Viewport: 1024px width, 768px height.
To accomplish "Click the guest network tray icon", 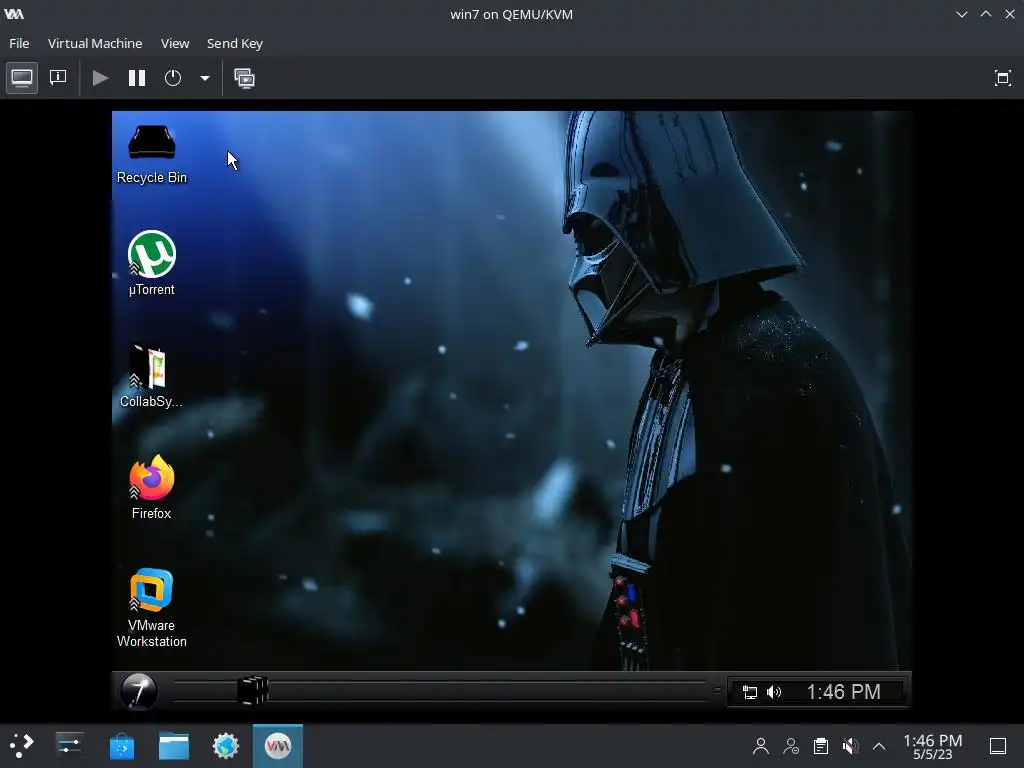I will [750, 692].
